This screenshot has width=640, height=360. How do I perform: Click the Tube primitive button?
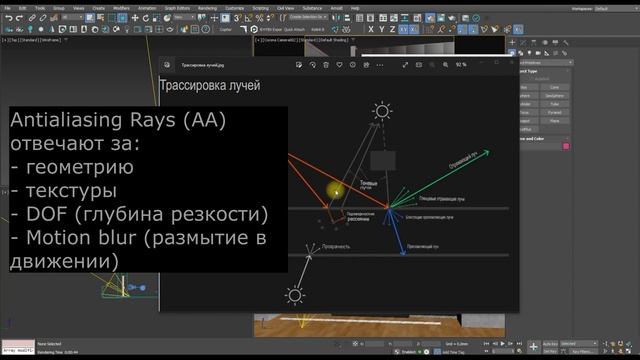555,104
